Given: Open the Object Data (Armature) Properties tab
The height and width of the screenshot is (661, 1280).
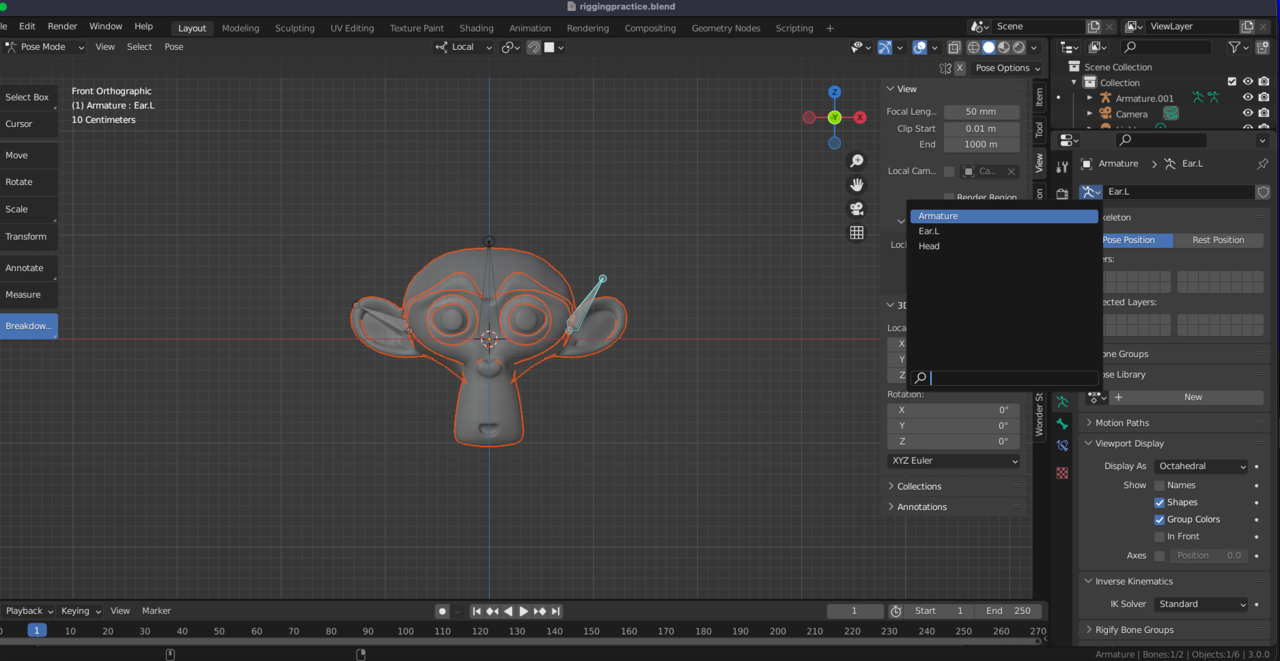Looking at the screenshot, I should point(1061,400).
